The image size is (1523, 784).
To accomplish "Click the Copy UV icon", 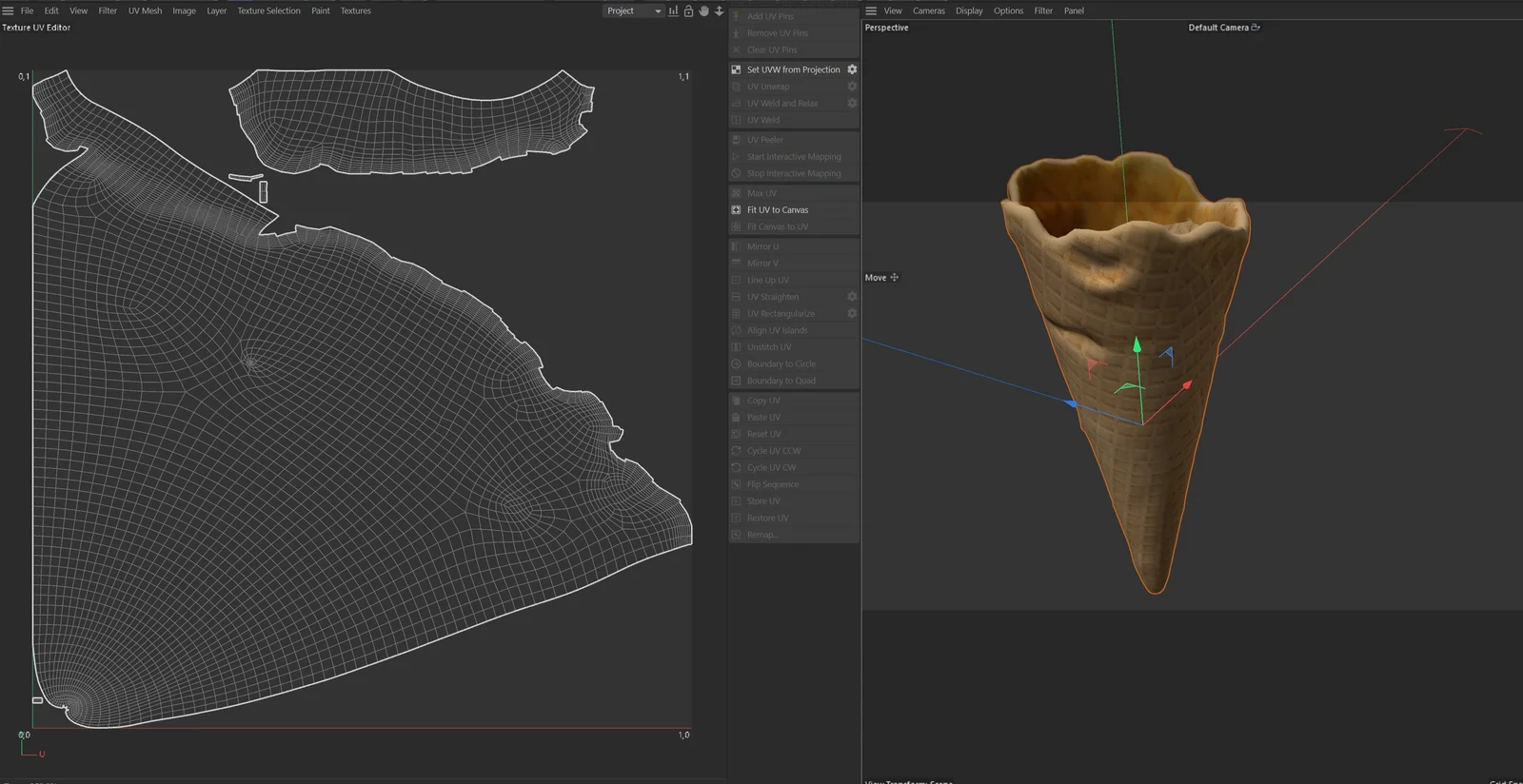I will (736, 401).
